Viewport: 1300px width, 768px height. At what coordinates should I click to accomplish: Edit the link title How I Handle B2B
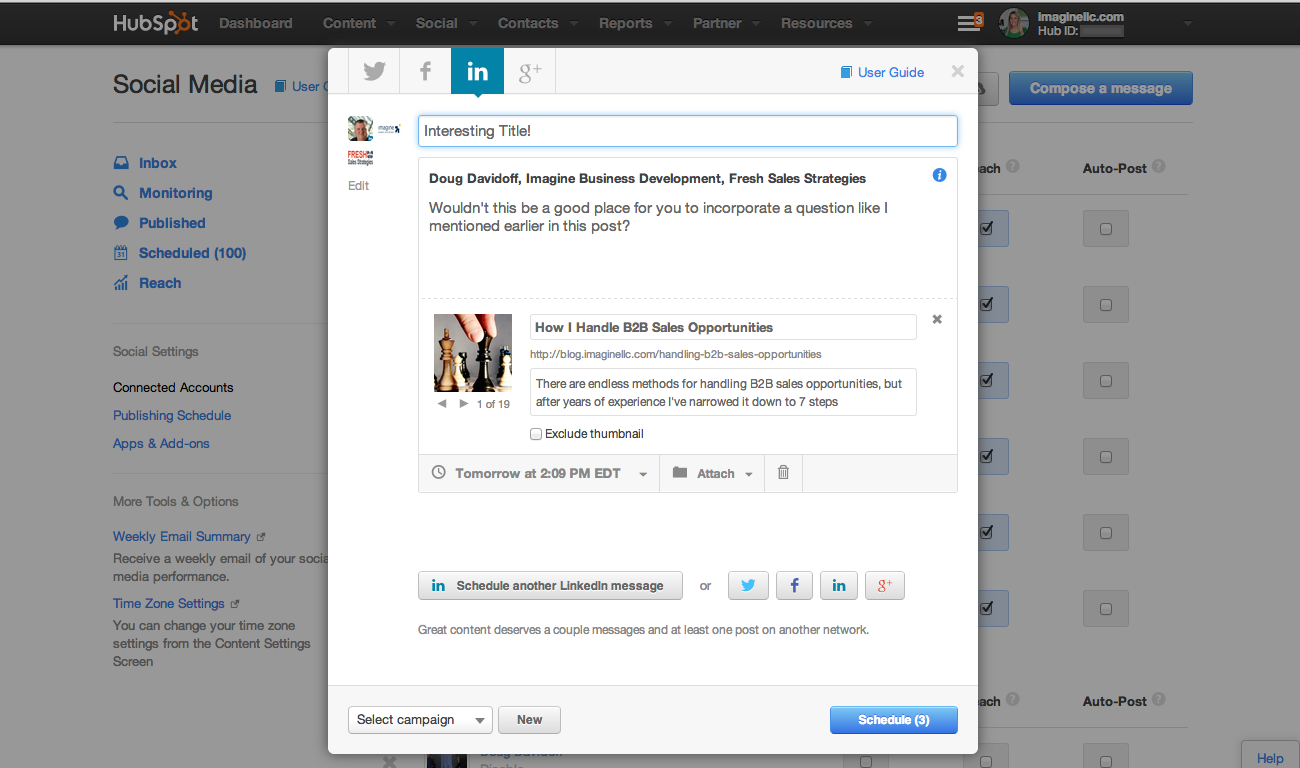tap(723, 327)
